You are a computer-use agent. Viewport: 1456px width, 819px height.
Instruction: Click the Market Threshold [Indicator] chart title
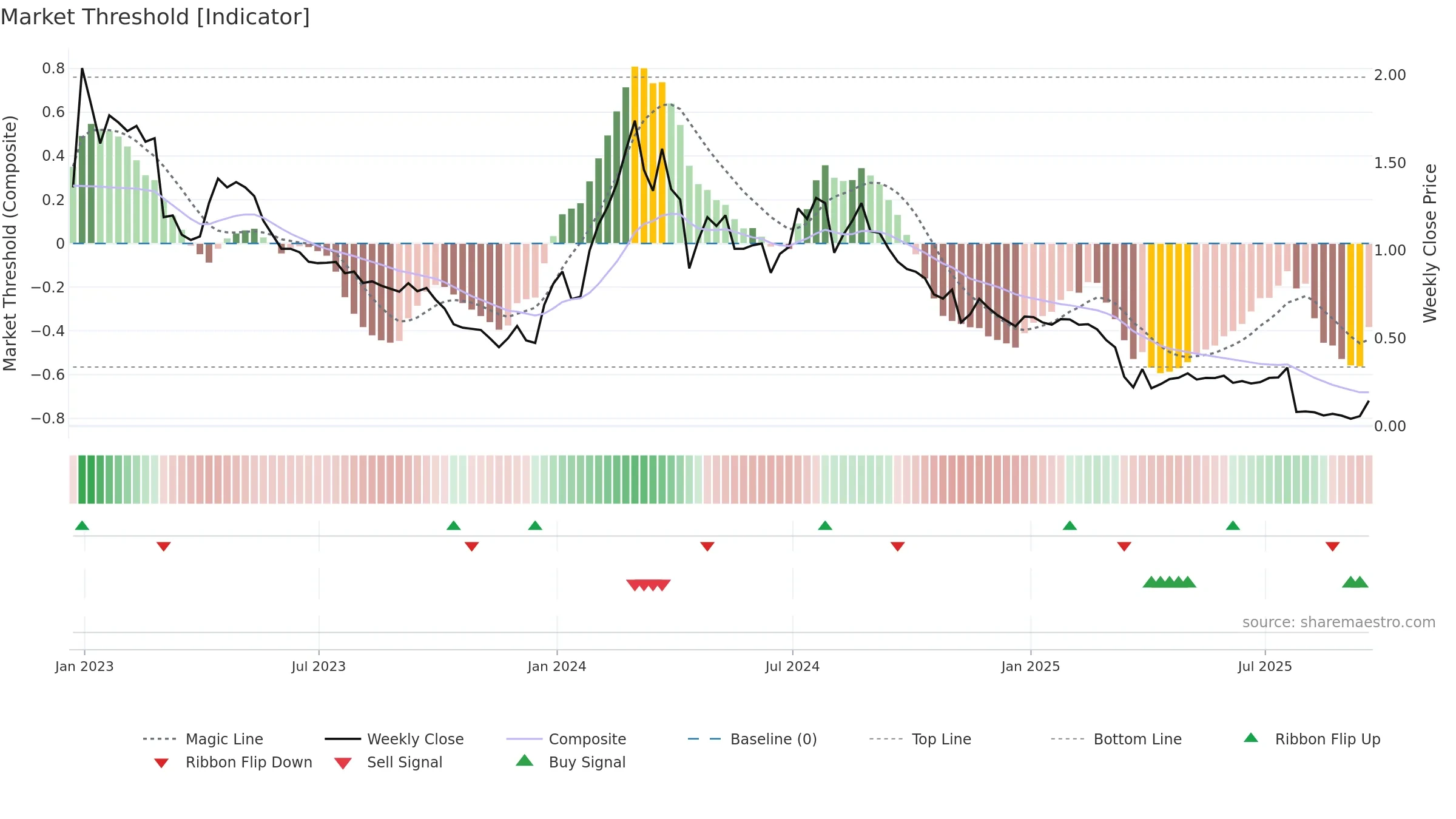tap(155, 17)
